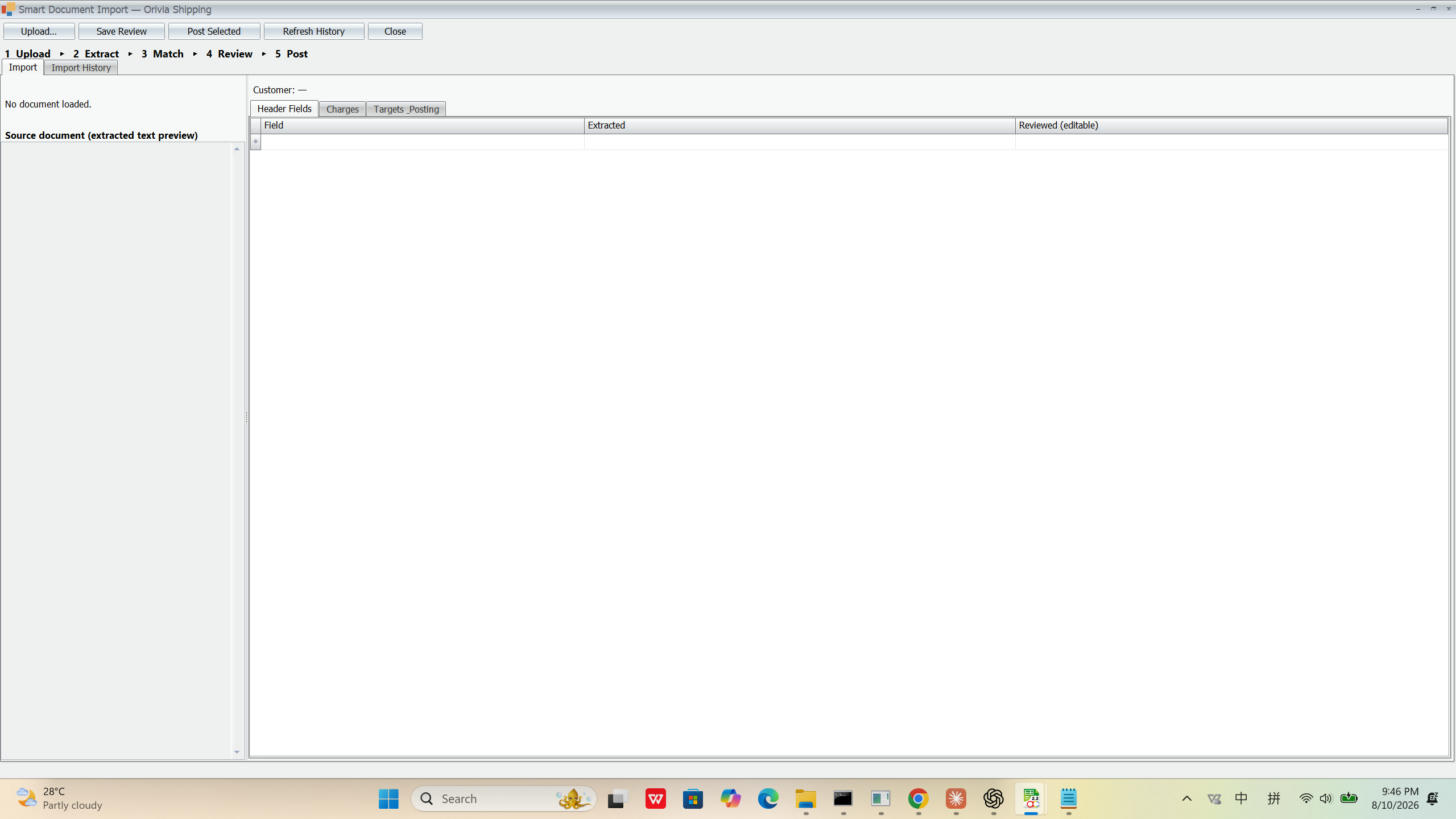The height and width of the screenshot is (819, 1456).
Task: Open File Explorer from the taskbar
Action: [x=806, y=798]
